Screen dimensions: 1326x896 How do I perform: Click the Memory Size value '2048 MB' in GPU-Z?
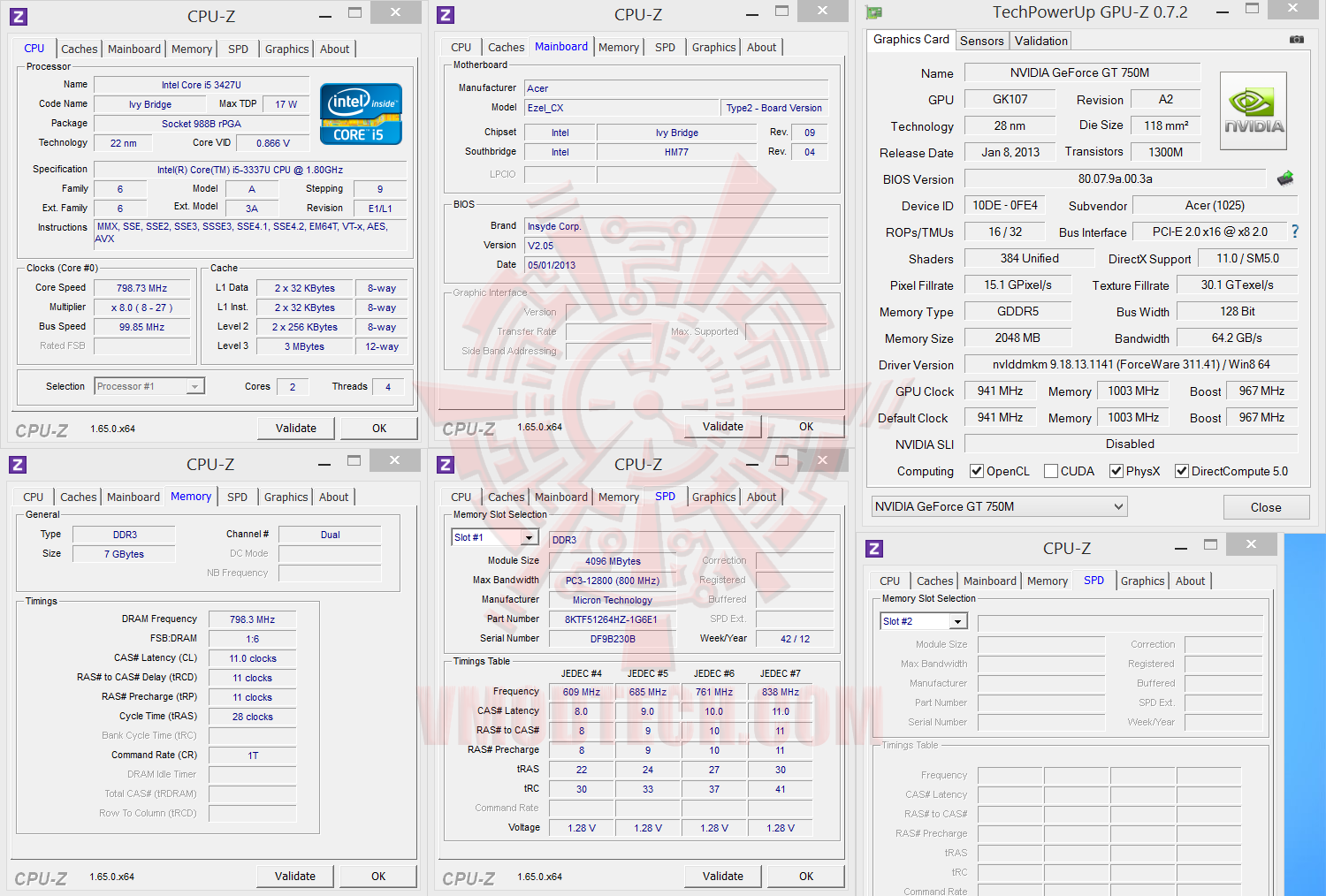[x=1017, y=338]
